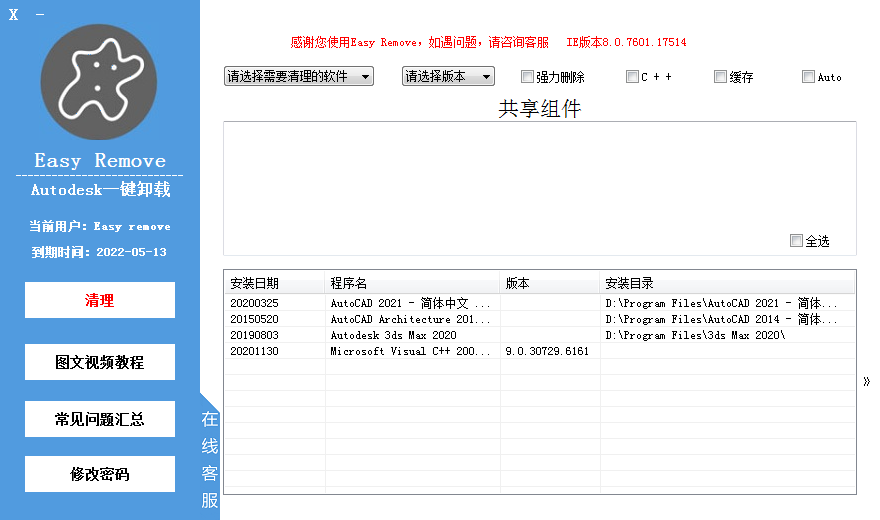The width and height of the screenshot is (880, 520).
Task: Minimize the window with the dash button
Action: tap(40, 15)
